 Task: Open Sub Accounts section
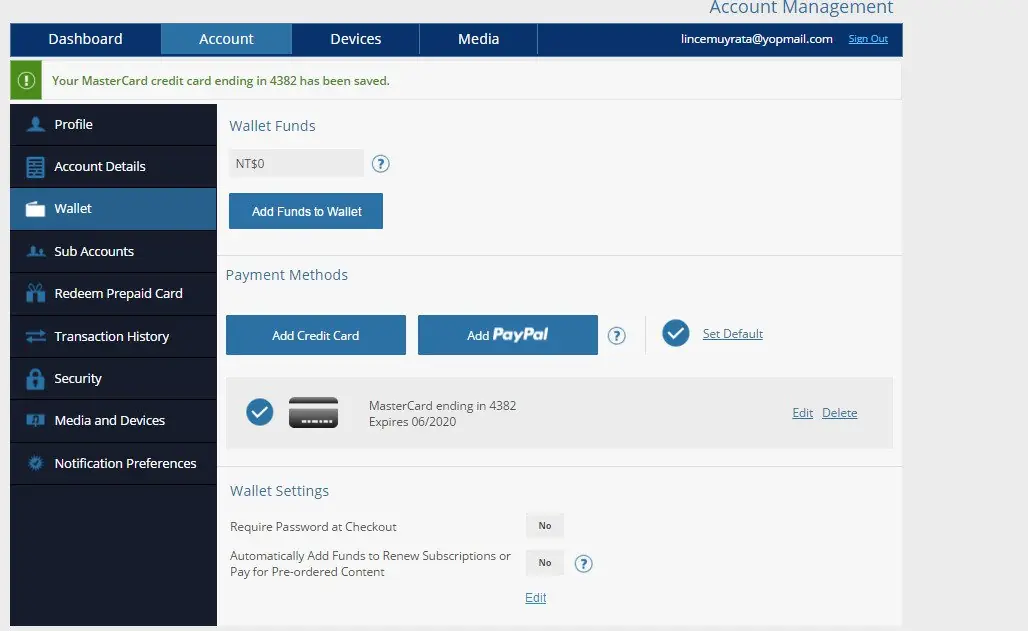tap(113, 251)
